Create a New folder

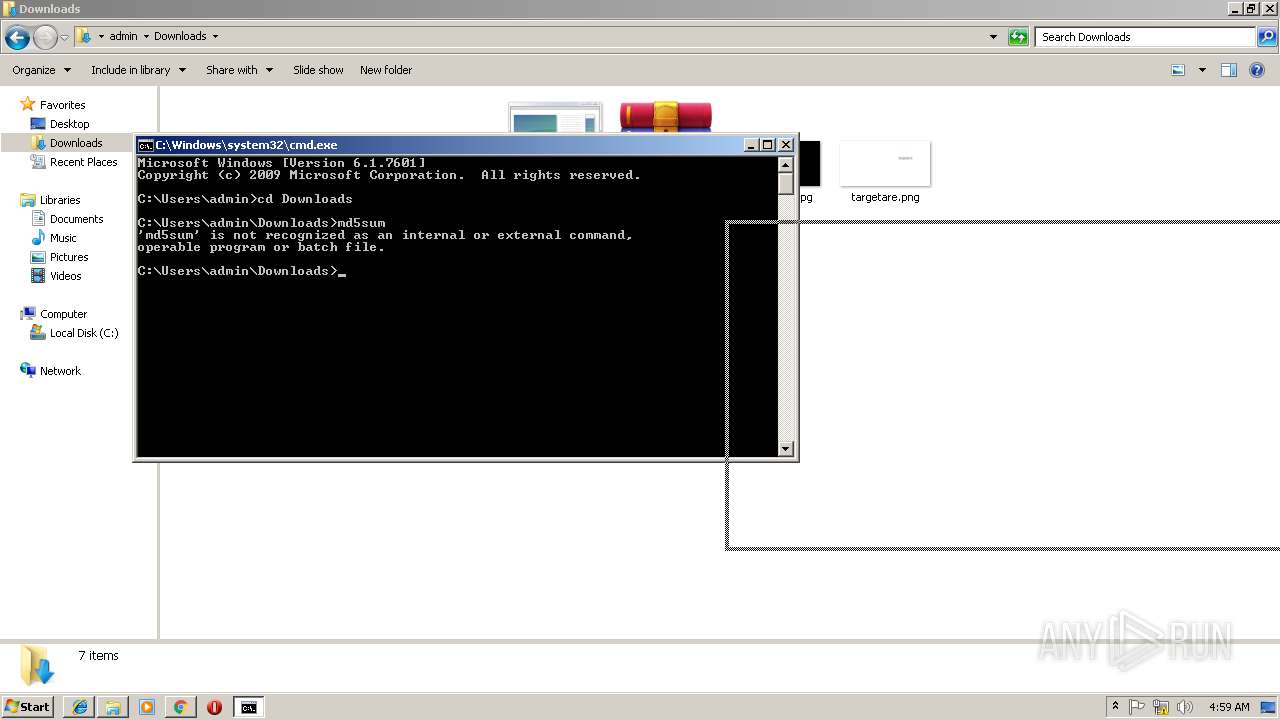(386, 70)
